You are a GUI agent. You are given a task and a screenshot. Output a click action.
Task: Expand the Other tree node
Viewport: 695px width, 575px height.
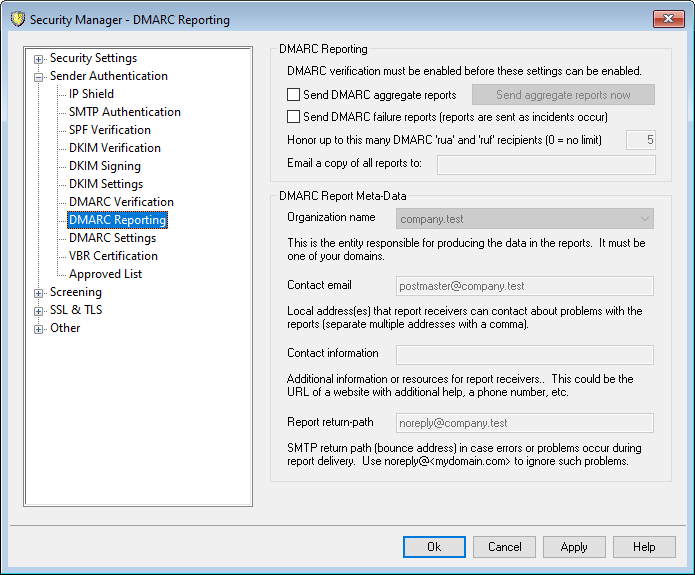click(x=39, y=329)
